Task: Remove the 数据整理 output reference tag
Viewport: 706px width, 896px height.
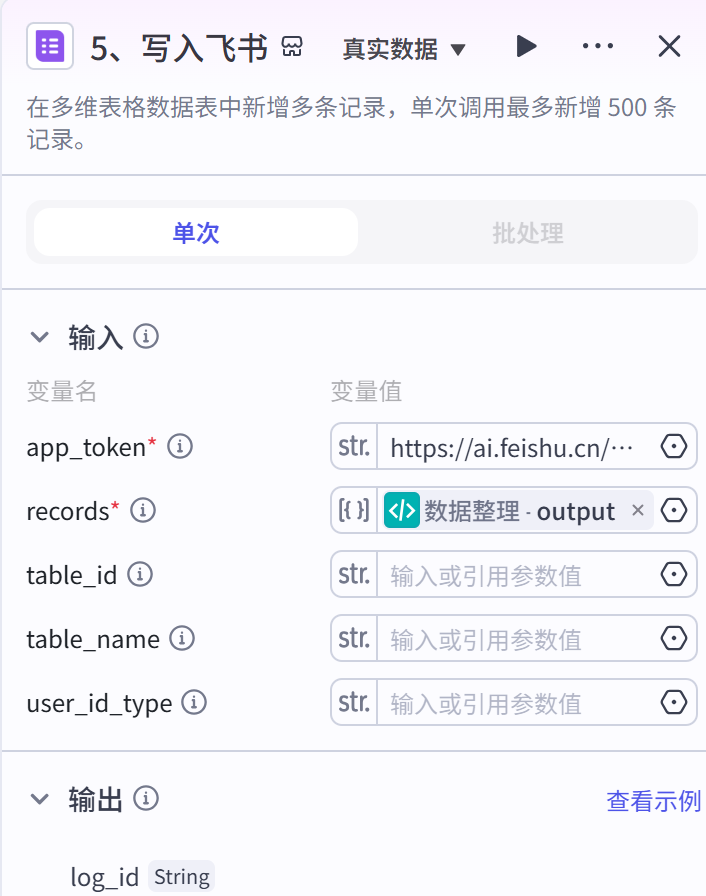Action: click(x=638, y=510)
